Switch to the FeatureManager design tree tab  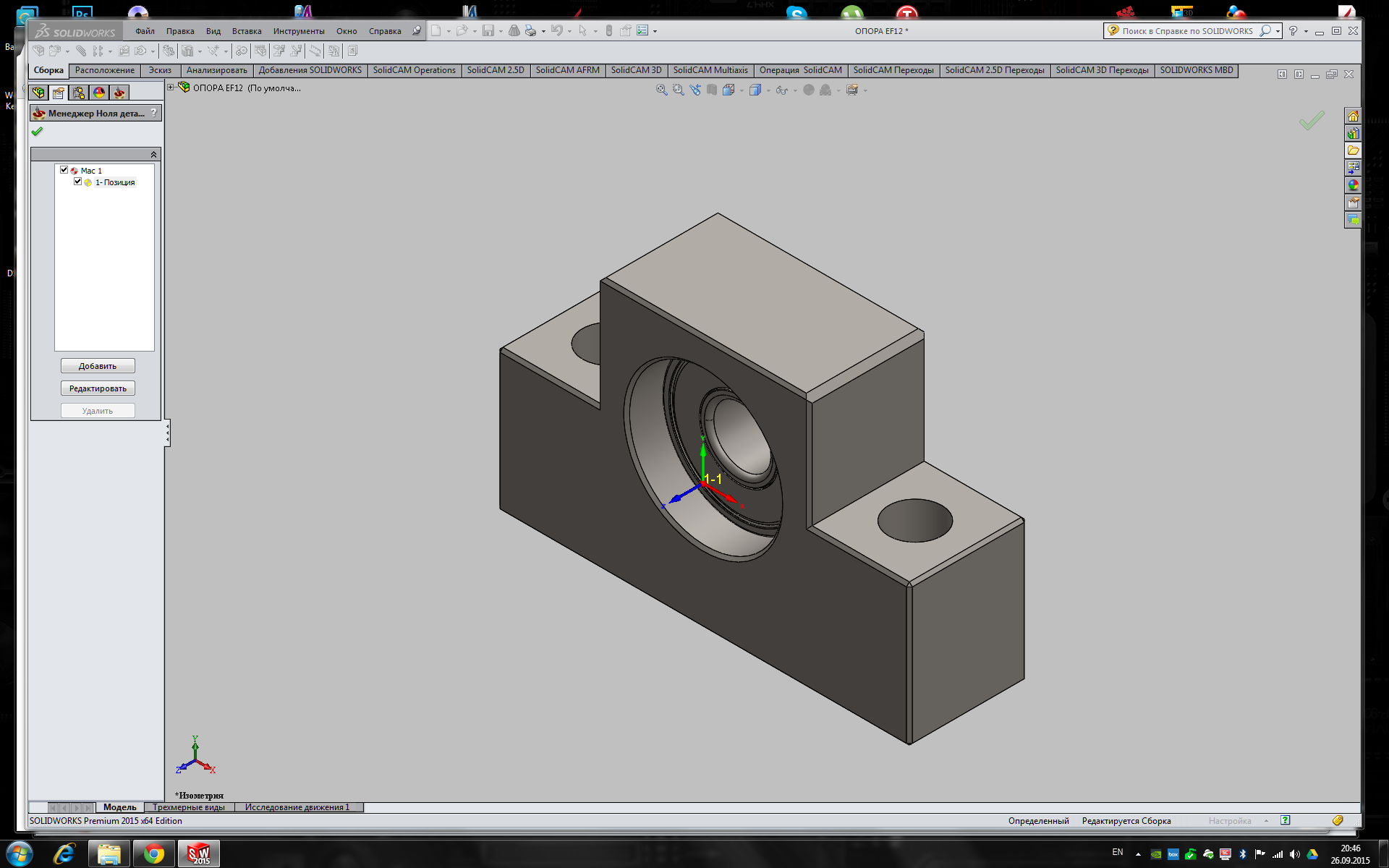38,93
